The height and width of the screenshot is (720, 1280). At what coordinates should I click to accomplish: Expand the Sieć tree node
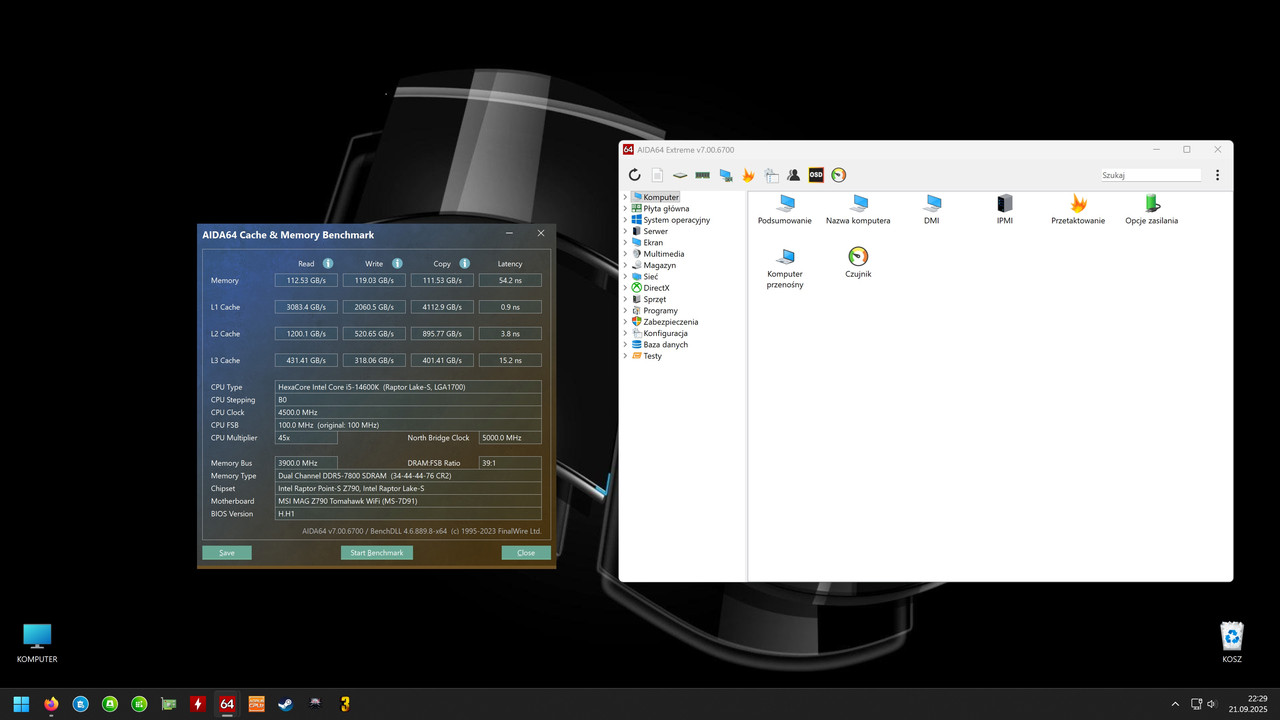[625, 276]
